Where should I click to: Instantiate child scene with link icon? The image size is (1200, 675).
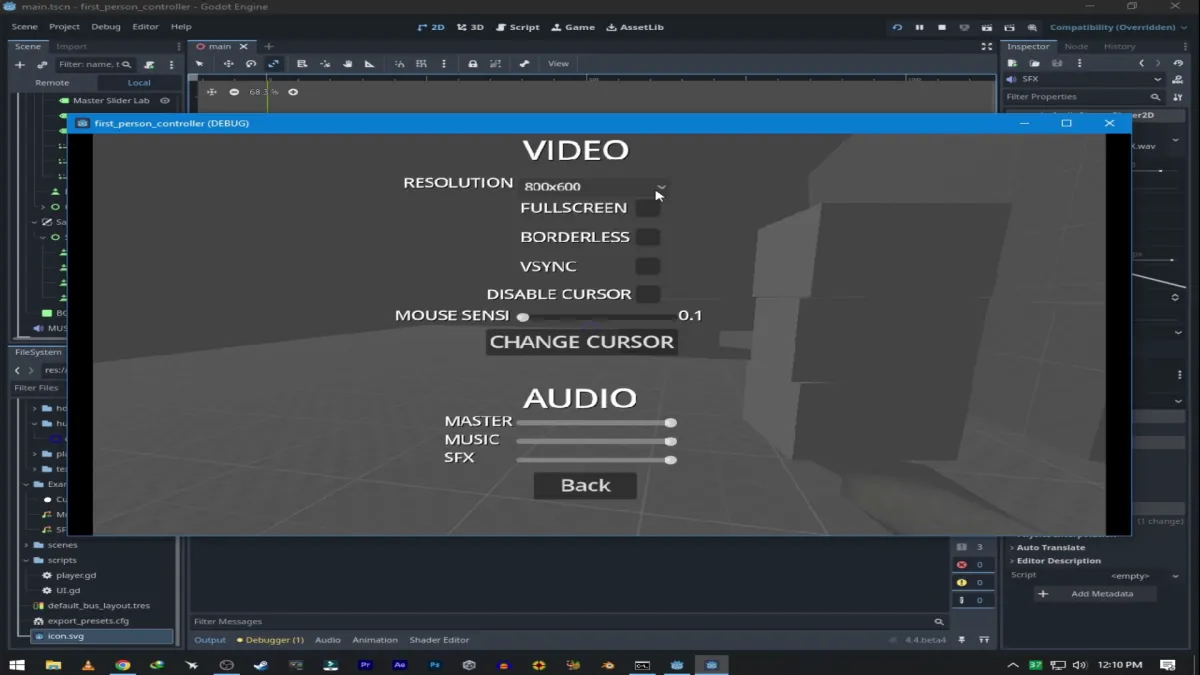click(x=42, y=64)
